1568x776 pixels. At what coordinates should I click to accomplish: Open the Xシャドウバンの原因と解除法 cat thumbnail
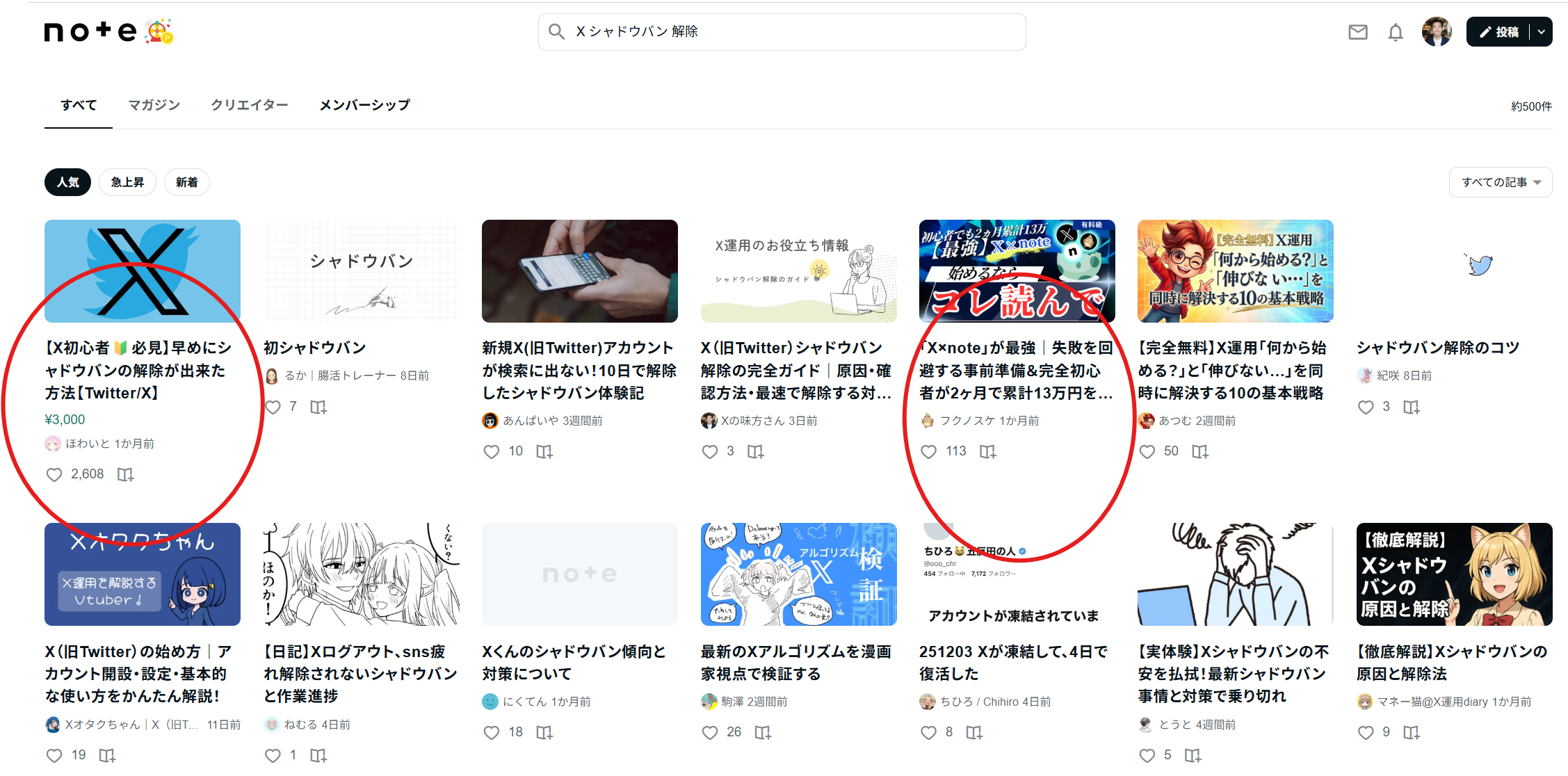[1454, 574]
